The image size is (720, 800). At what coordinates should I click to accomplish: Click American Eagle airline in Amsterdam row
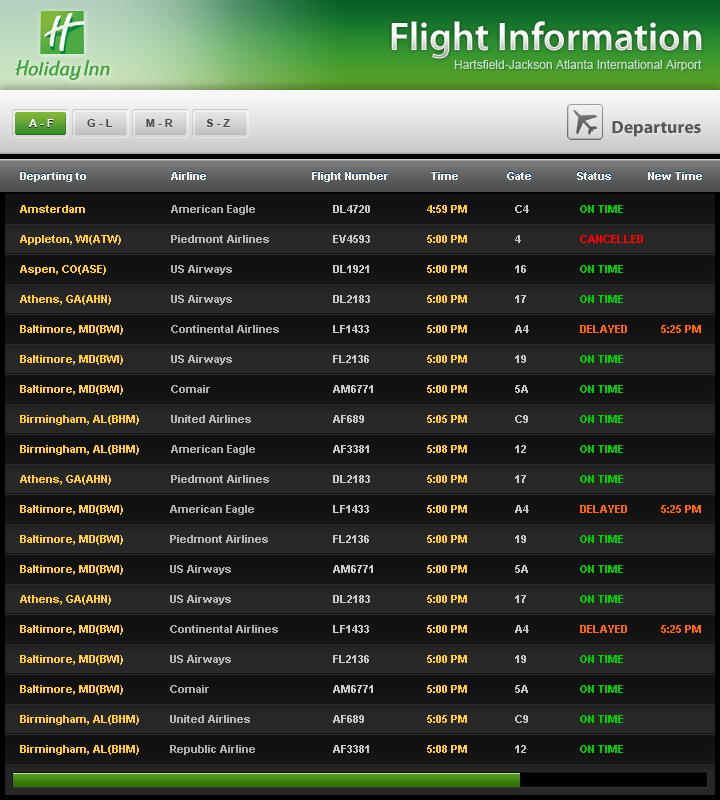click(213, 209)
